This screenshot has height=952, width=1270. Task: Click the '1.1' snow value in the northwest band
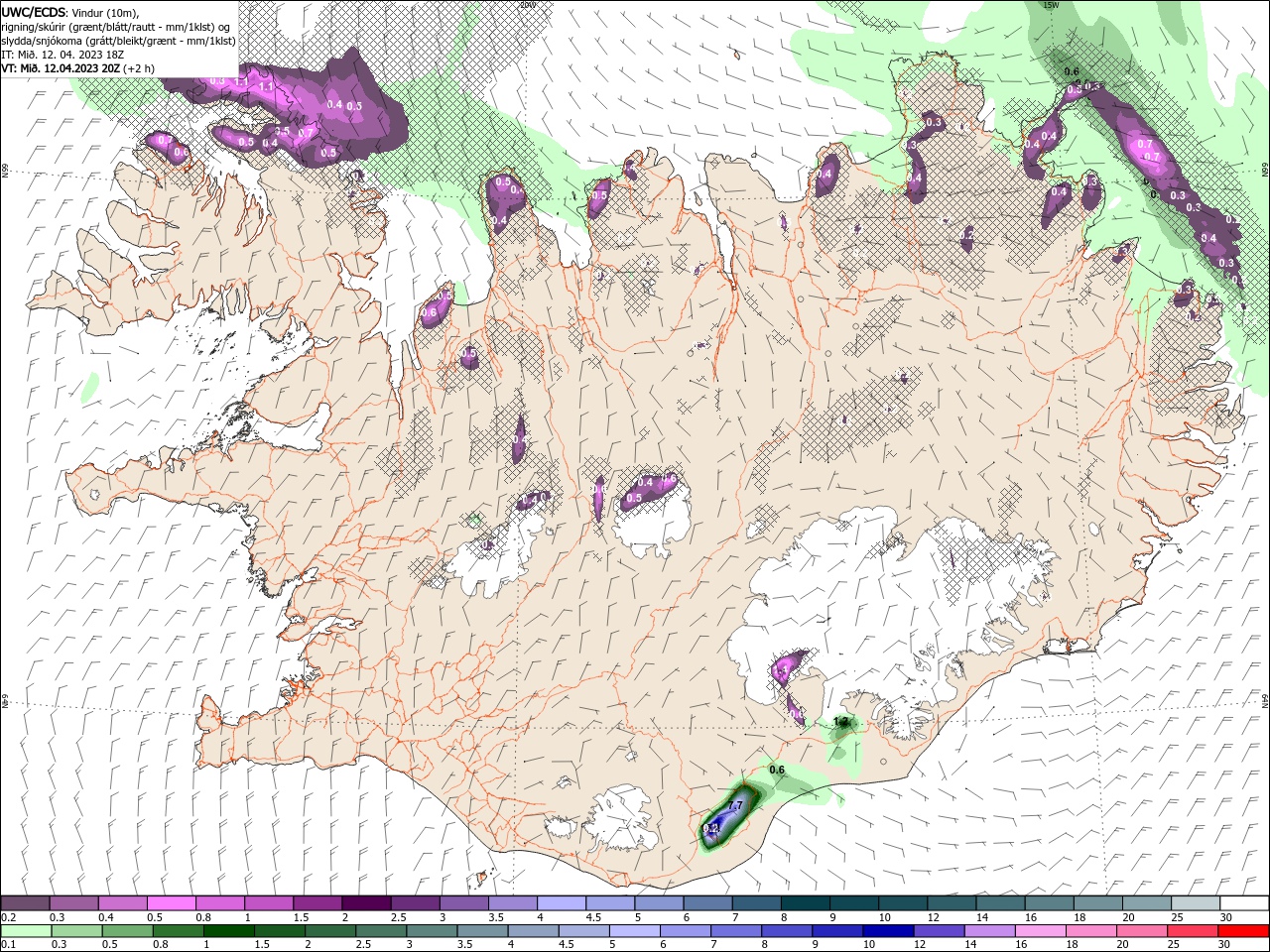(x=266, y=87)
